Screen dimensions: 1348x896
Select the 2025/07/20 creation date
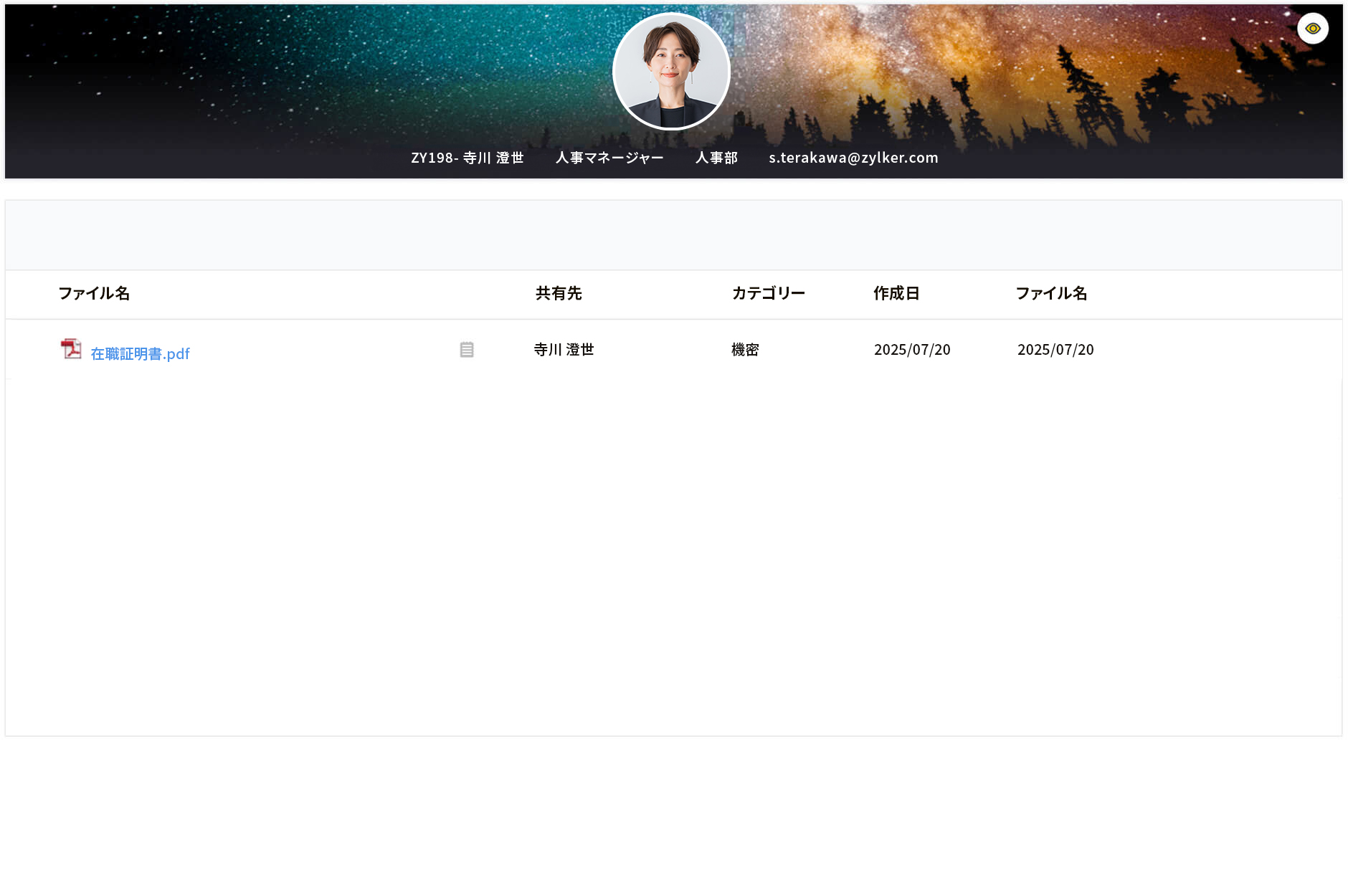[x=912, y=350]
